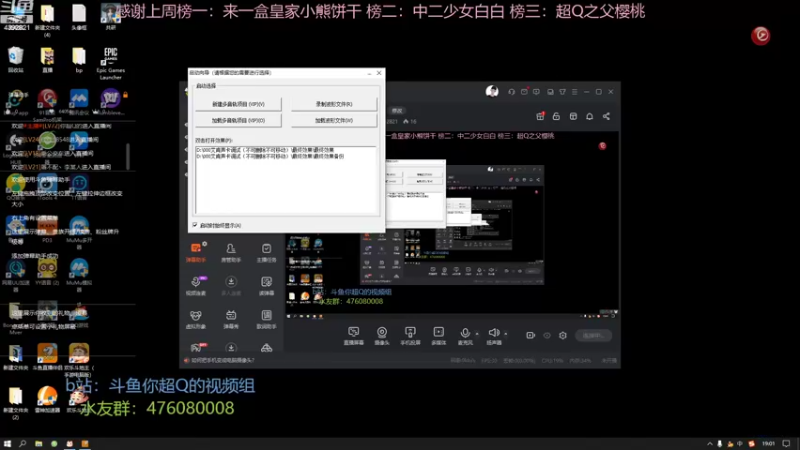The width and height of the screenshot is (800, 450).
Task: Select second path entry ending 最终效果备份
Action: [x=270, y=156]
